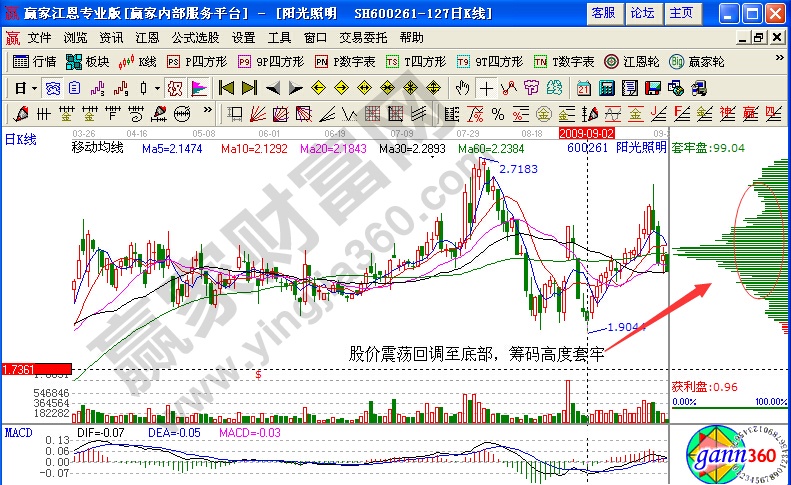The width and height of the screenshot is (791, 485).
Task: Select the hand pan tool
Action: click(463, 87)
